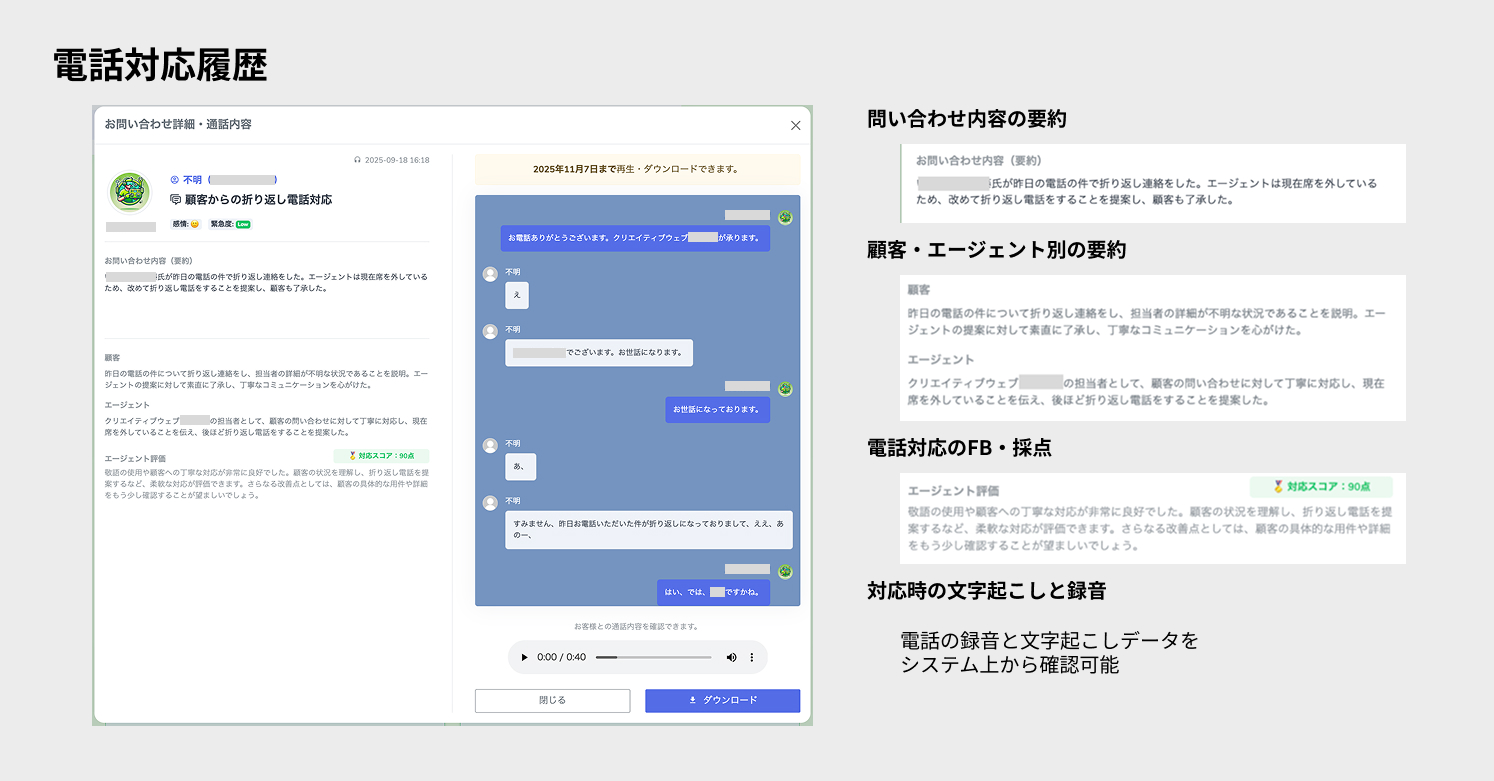Play the call recording audio
The height and width of the screenshot is (781, 1494).
point(524,658)
